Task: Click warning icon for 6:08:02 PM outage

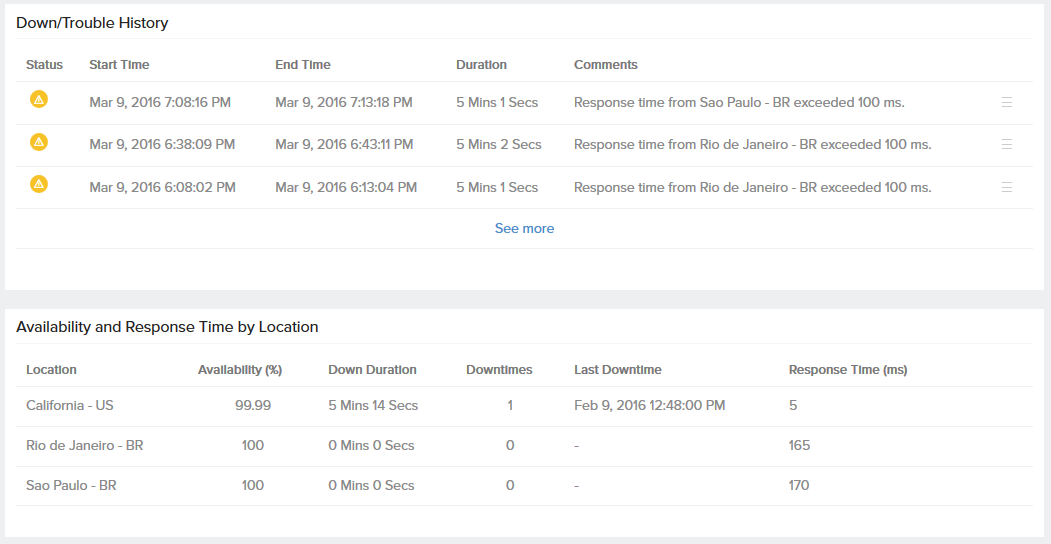Action: pyautogui.click(x=39, y=185)
